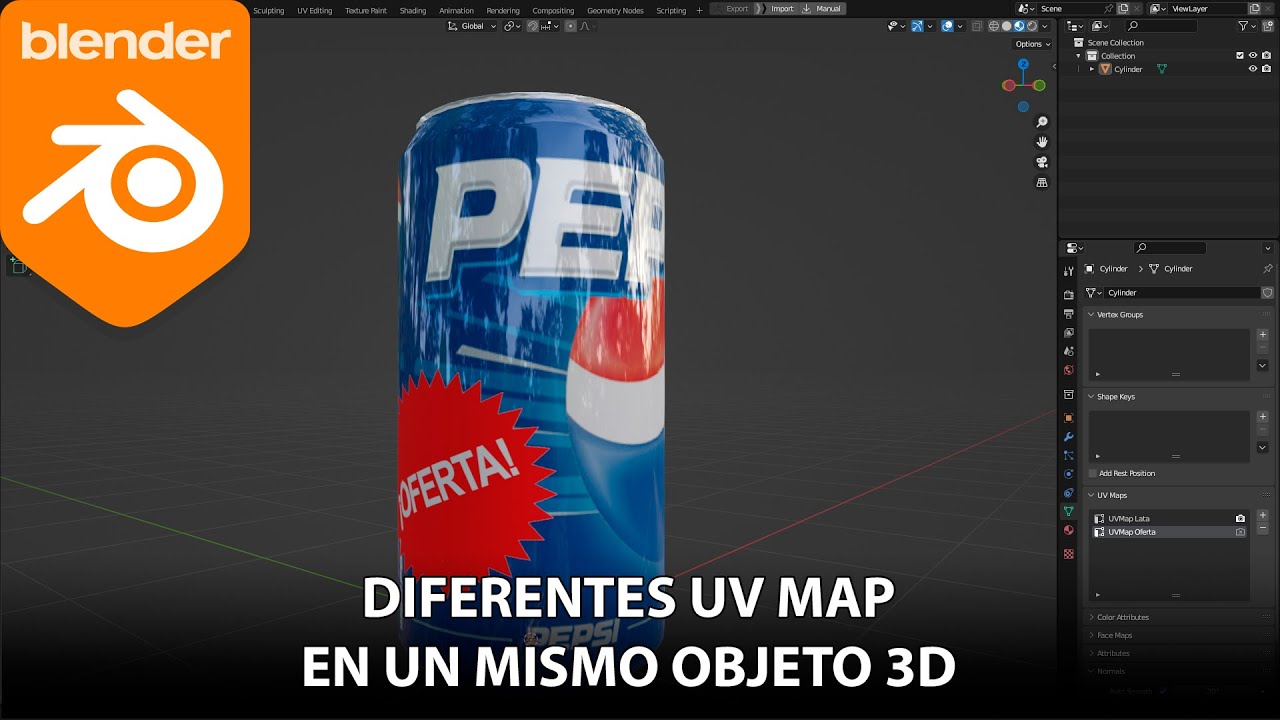
Task: Open the World properties tab
Action: 1068,370
